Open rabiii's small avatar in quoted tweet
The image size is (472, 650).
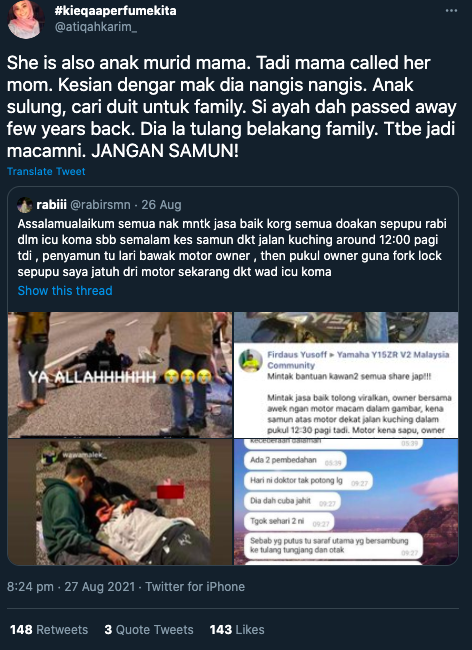[25, 205]
